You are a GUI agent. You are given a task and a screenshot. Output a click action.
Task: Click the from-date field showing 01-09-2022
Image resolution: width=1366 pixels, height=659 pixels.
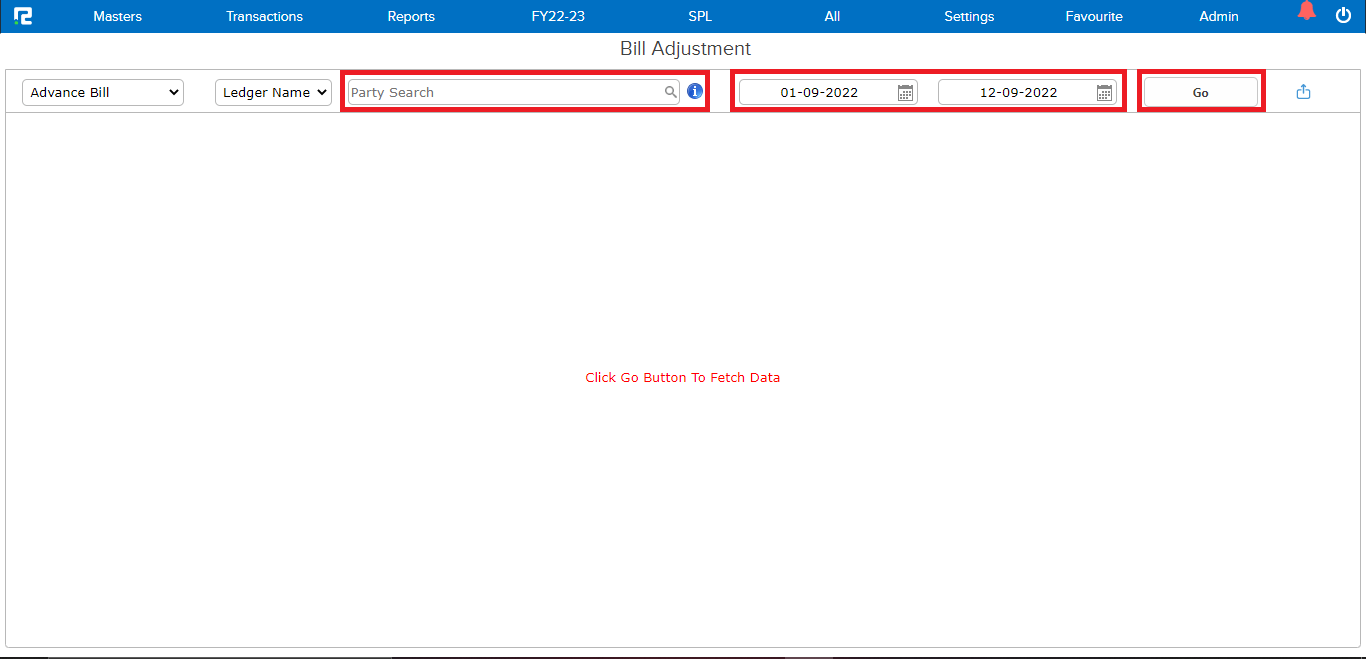[818, 92]
